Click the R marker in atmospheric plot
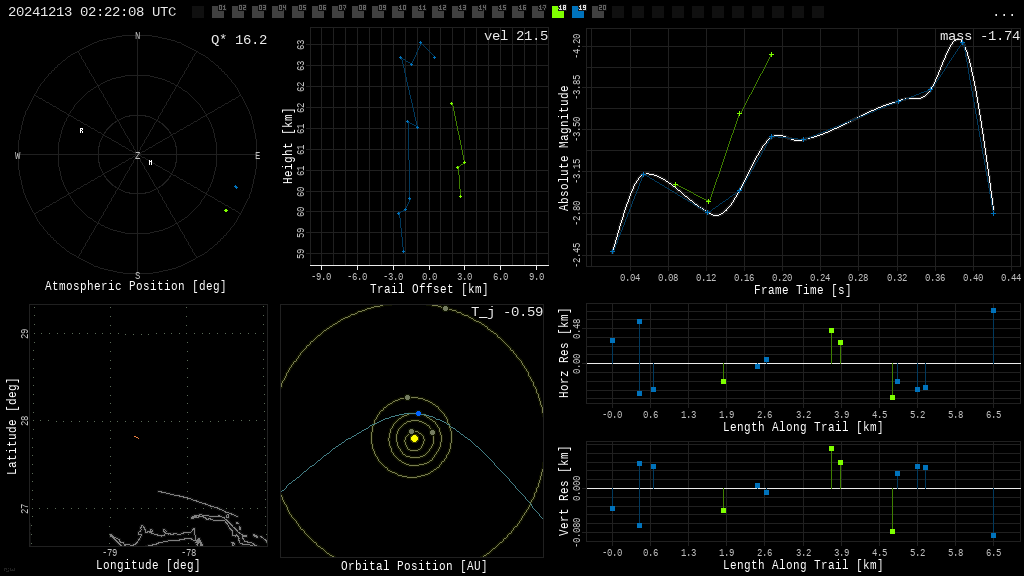 (82, 131)
